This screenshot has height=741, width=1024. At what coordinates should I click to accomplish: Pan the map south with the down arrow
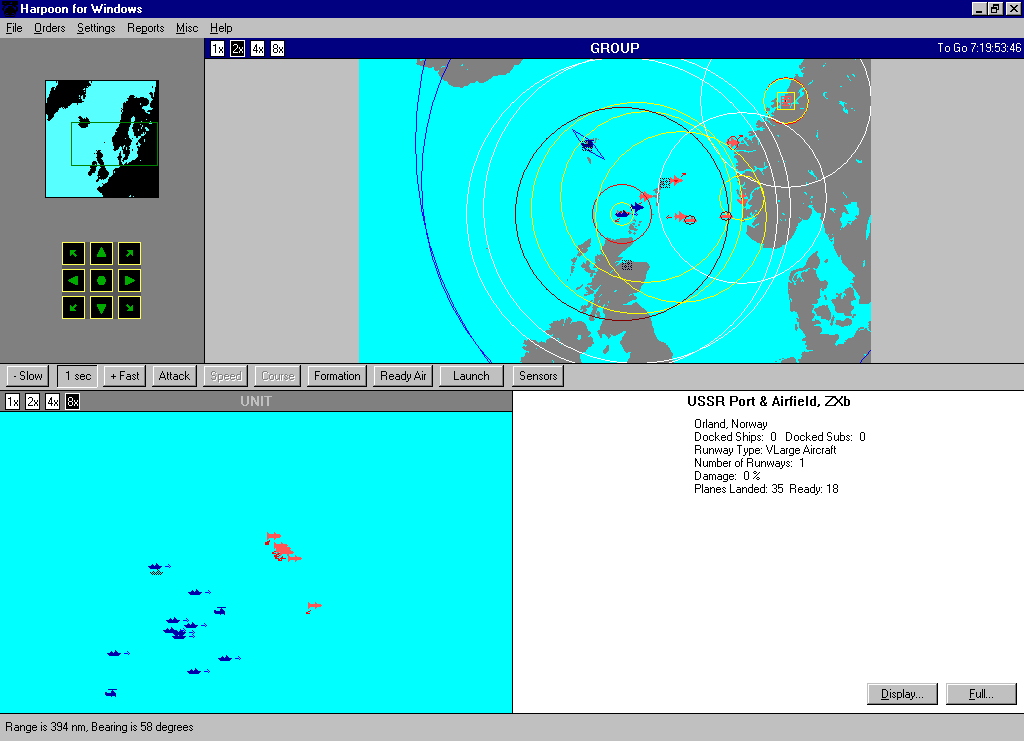pyautogui.click(x=101, y=307)
